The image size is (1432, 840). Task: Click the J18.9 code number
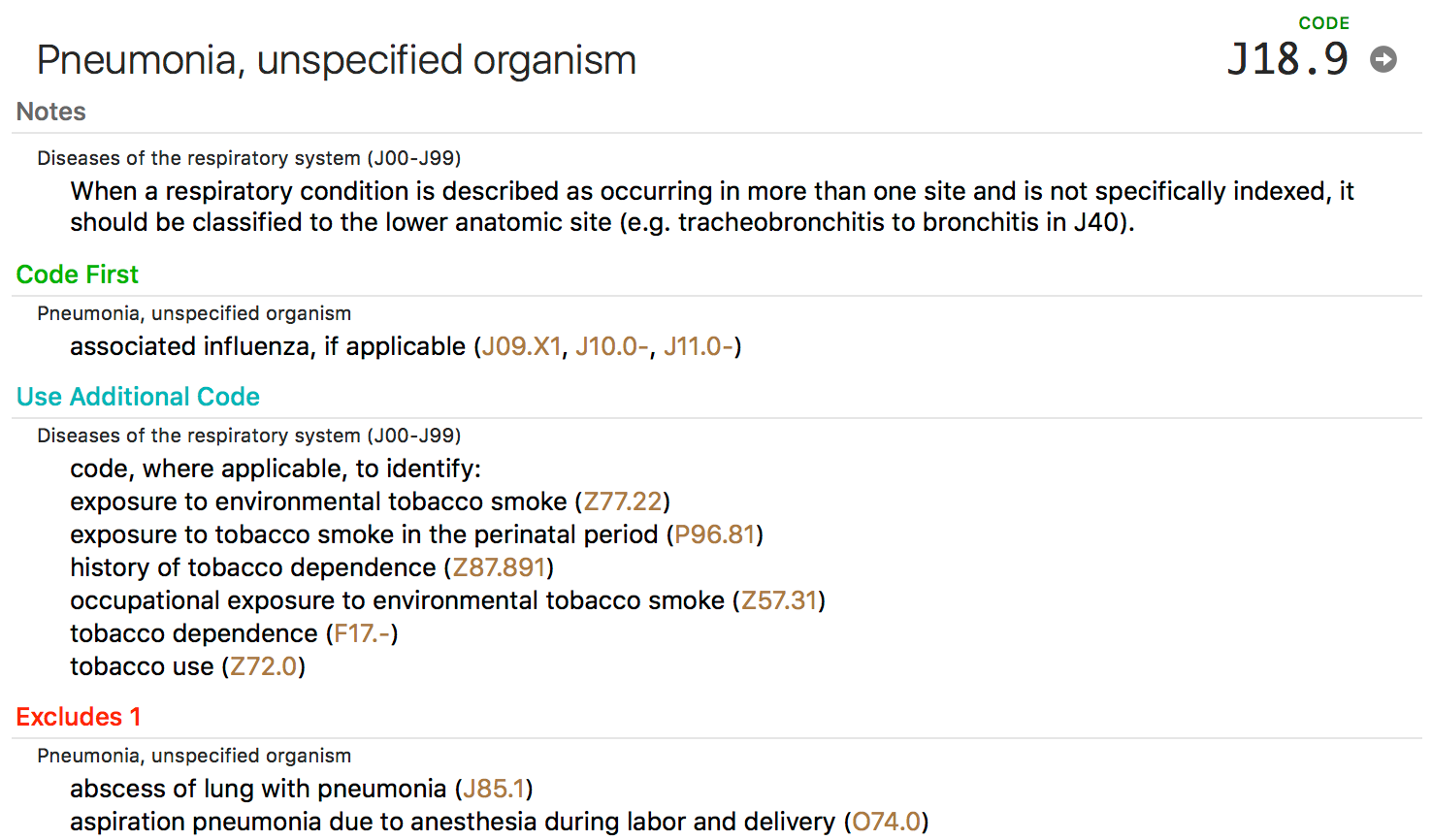(1287, 59)
